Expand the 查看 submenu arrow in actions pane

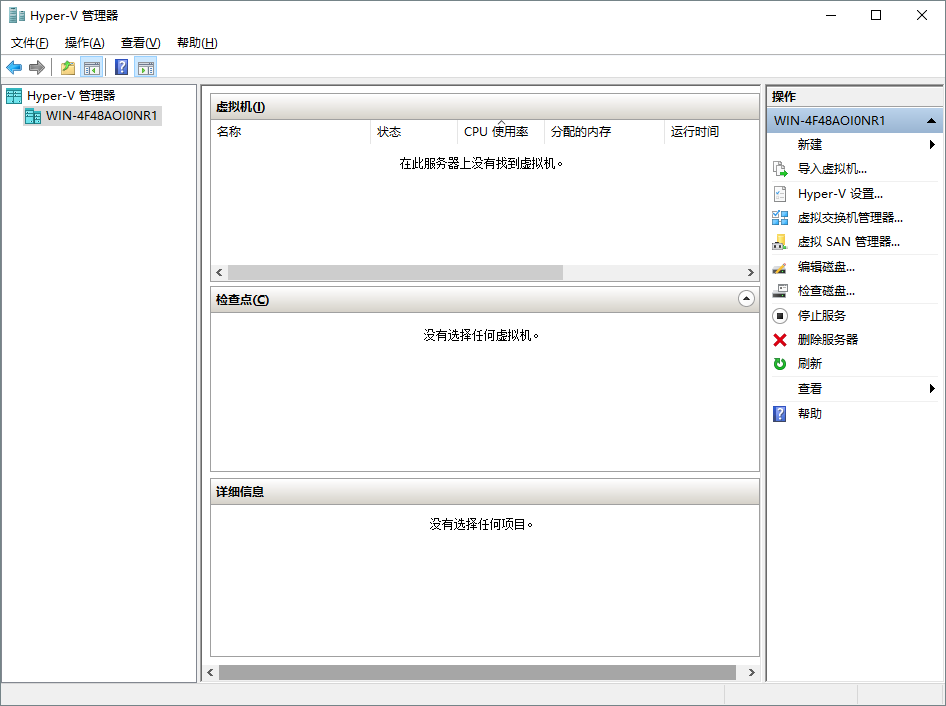[932, 389]
